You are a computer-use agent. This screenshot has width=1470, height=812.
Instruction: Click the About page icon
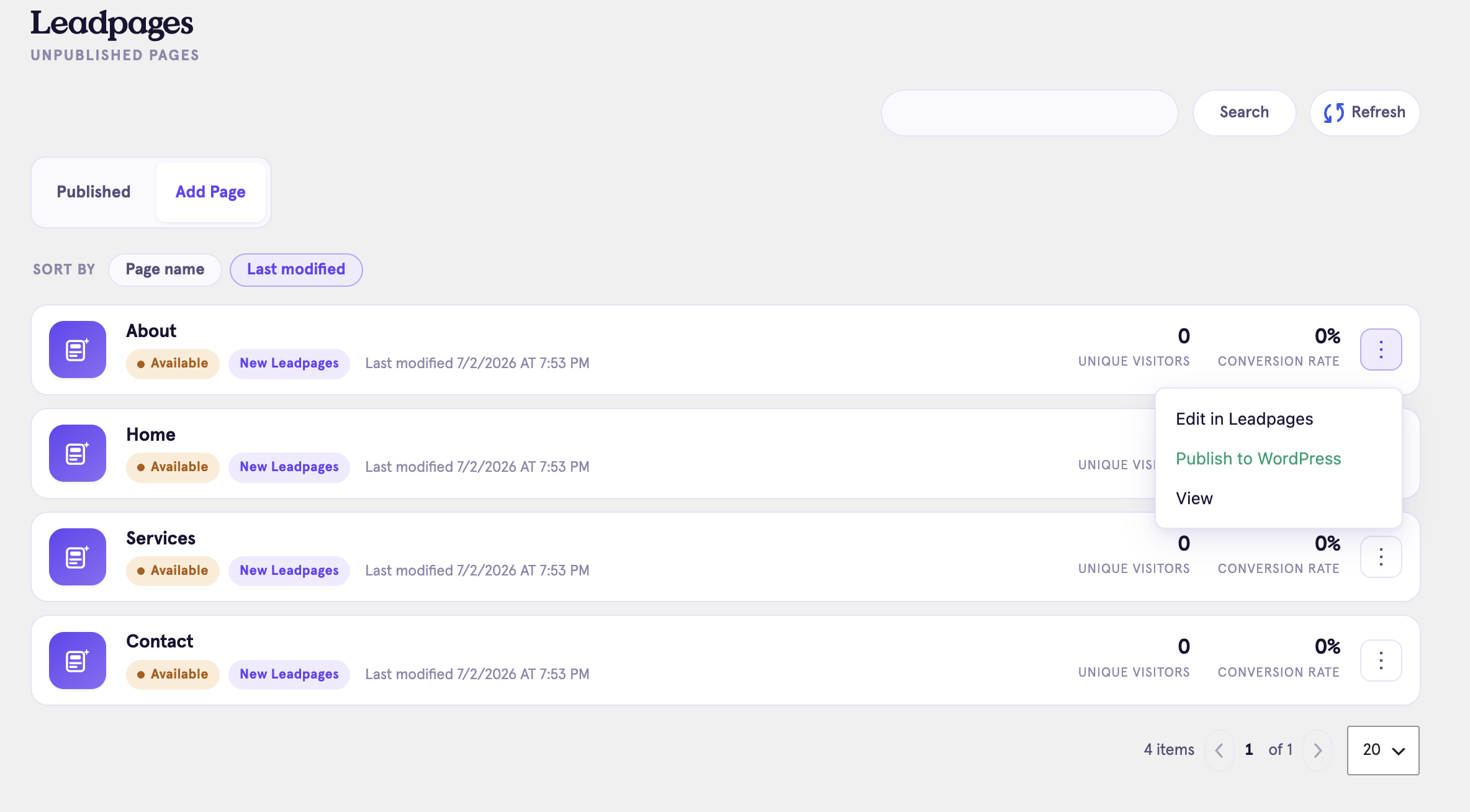click(x=78, y=350)
